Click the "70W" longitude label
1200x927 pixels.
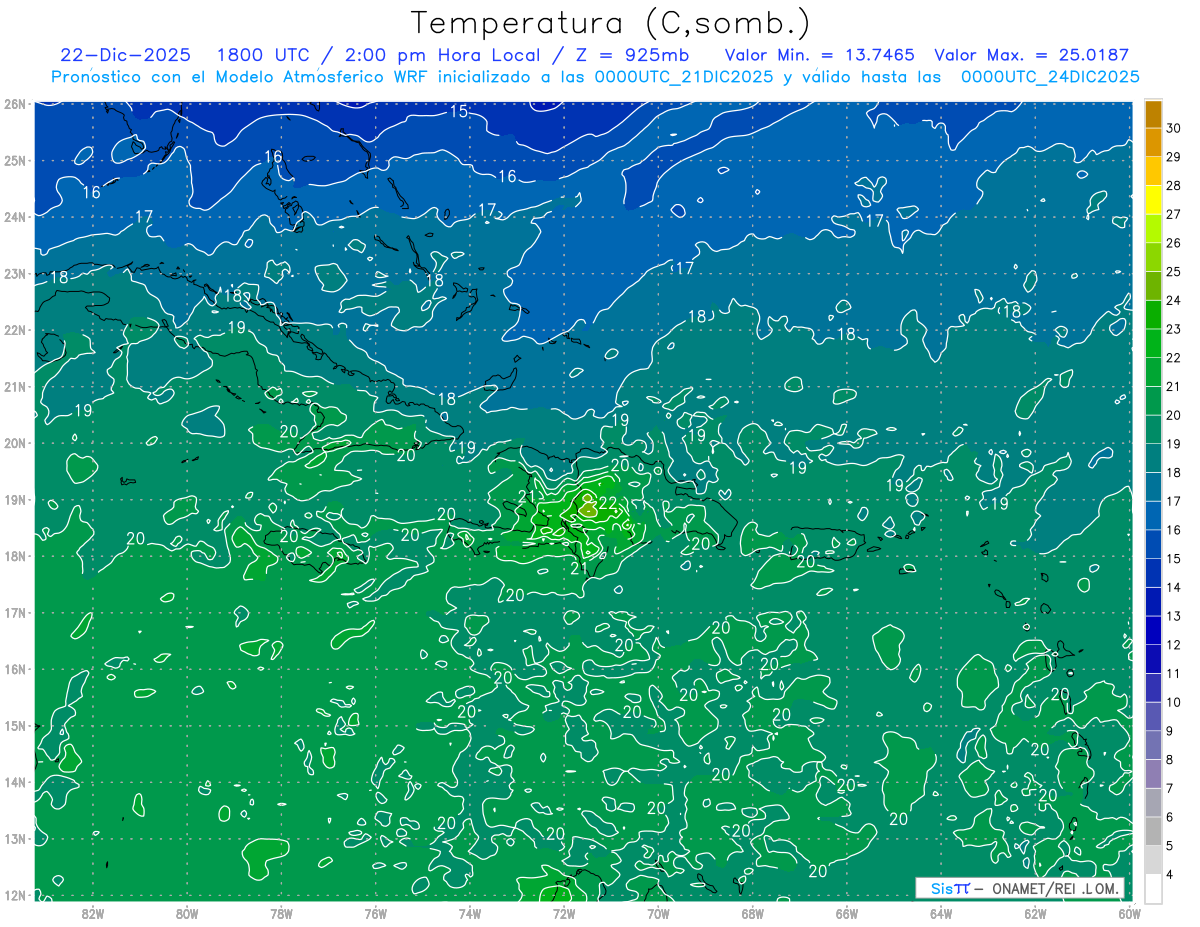point(658,913)
